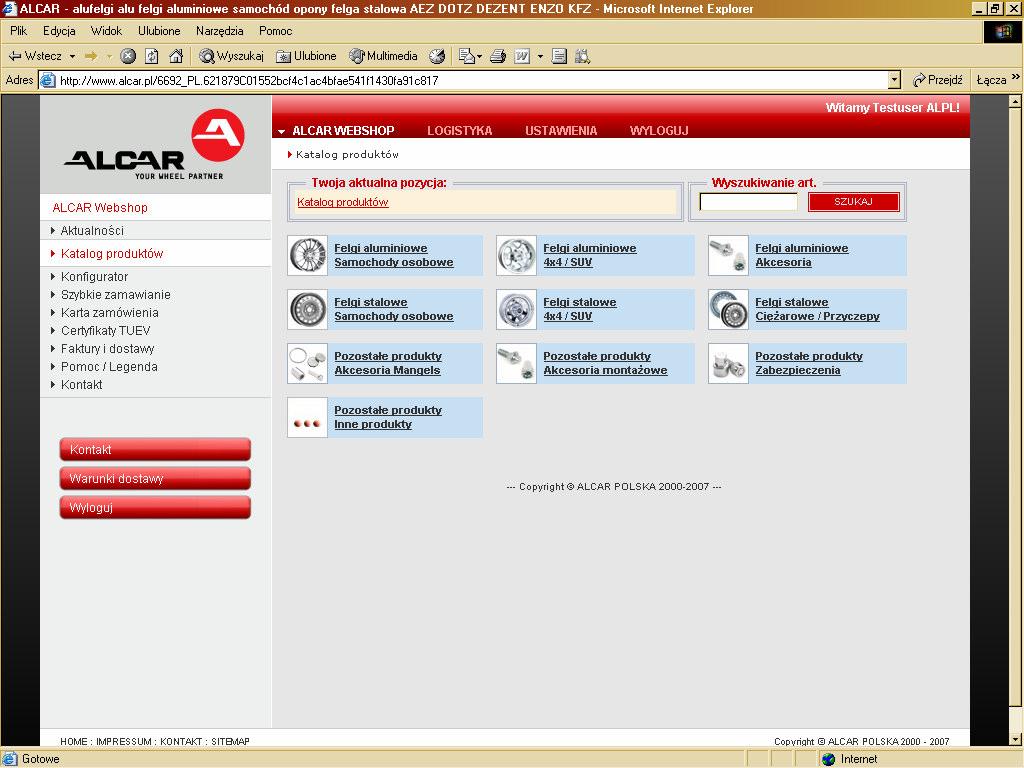1024x768 pixels.
Task: Open the Certyfikaty TUEV sidebar link
Action: 105,330
